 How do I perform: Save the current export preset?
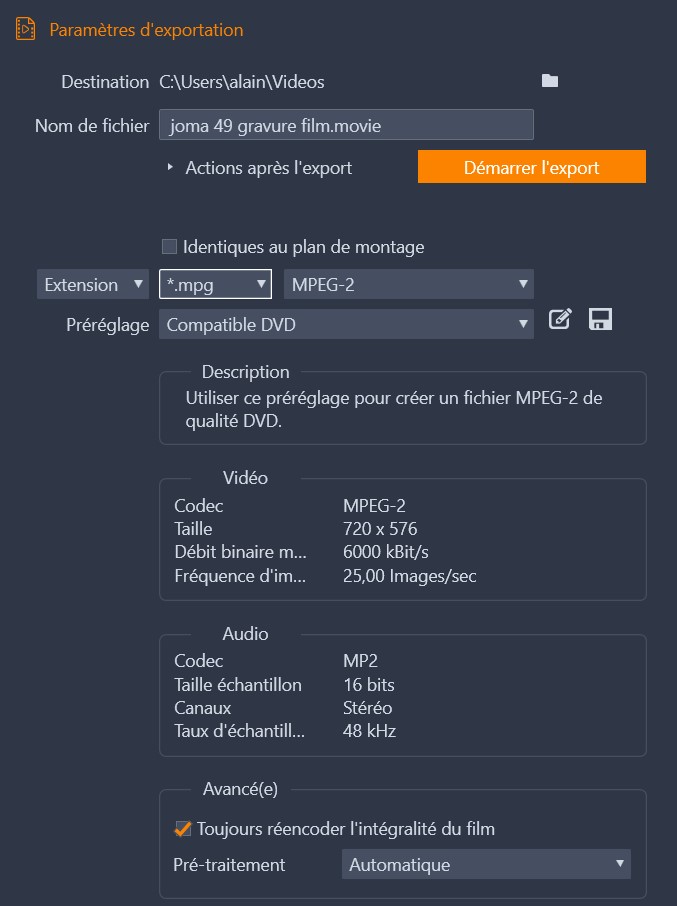[600, 320]
